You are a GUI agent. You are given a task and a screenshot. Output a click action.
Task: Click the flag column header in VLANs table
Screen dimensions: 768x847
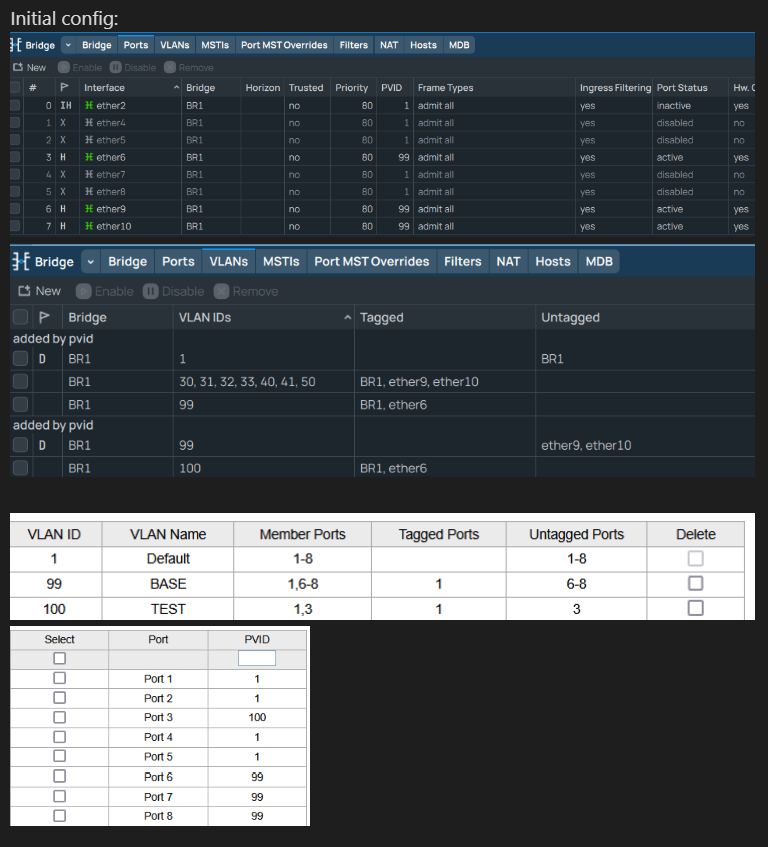(x=44, y=317)
